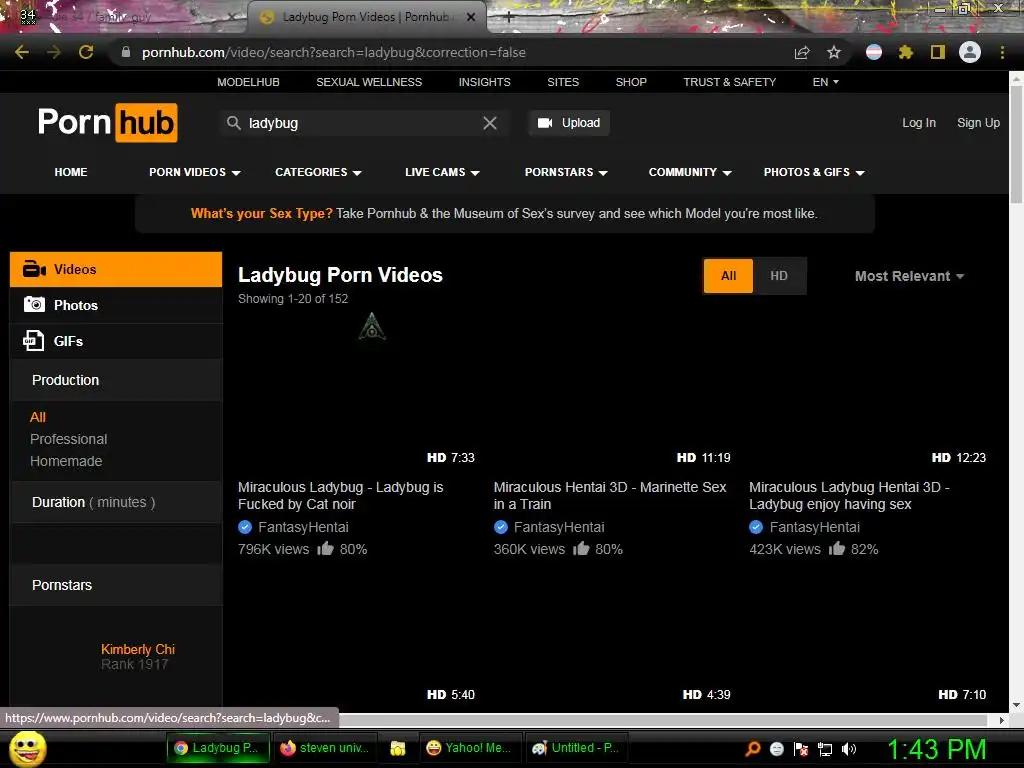
Task: Filter Production by Homemade
Action: click(x=66, y=461)
